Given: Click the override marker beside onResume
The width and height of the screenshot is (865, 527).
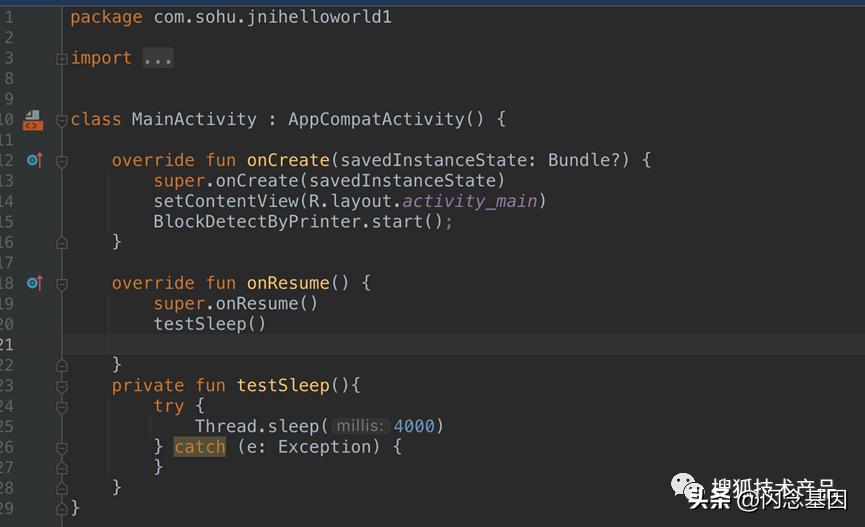Looking at the screenshot, I should tap(34, 283).
